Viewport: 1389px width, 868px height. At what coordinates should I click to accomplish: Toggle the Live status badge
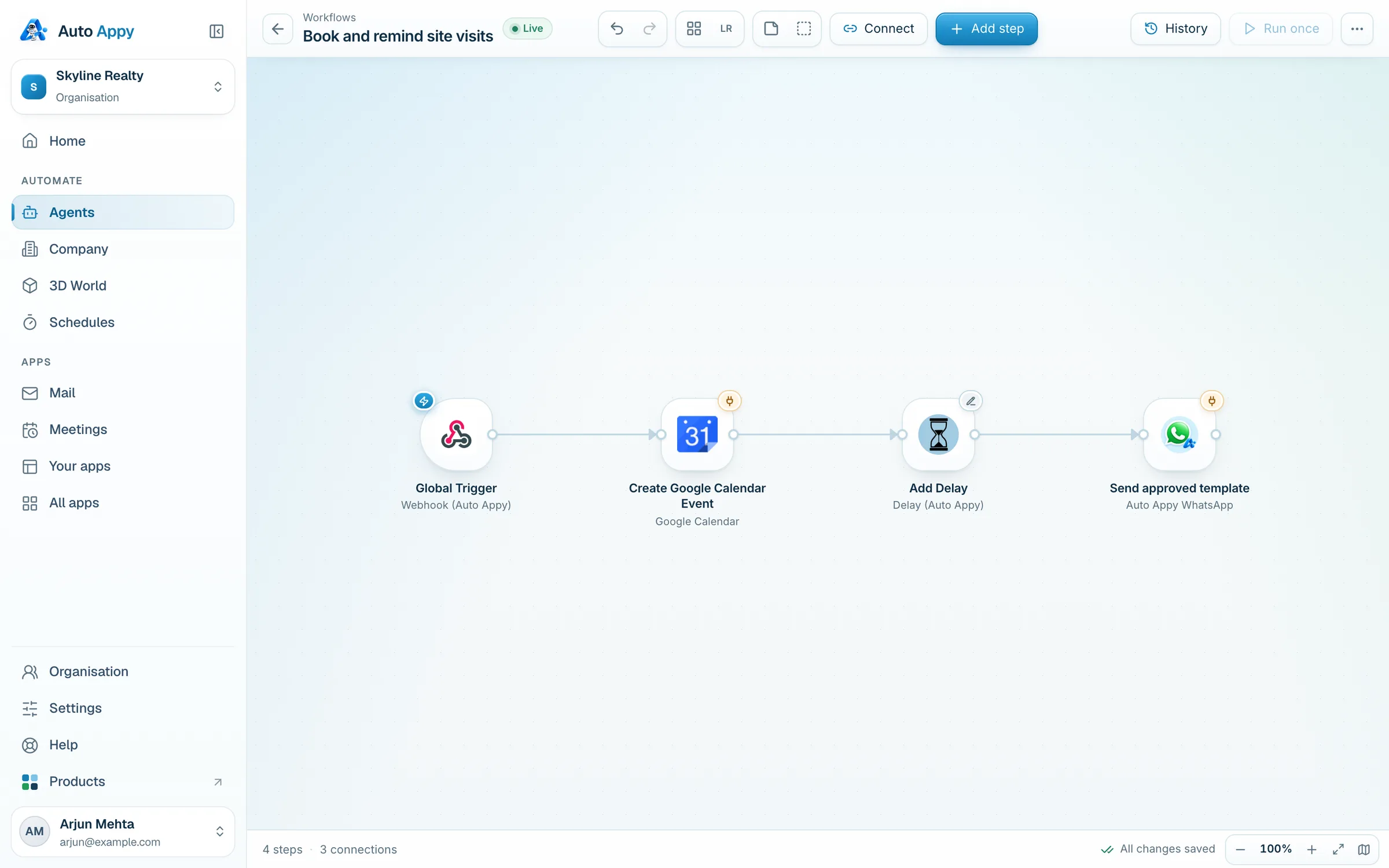[527, 28]
